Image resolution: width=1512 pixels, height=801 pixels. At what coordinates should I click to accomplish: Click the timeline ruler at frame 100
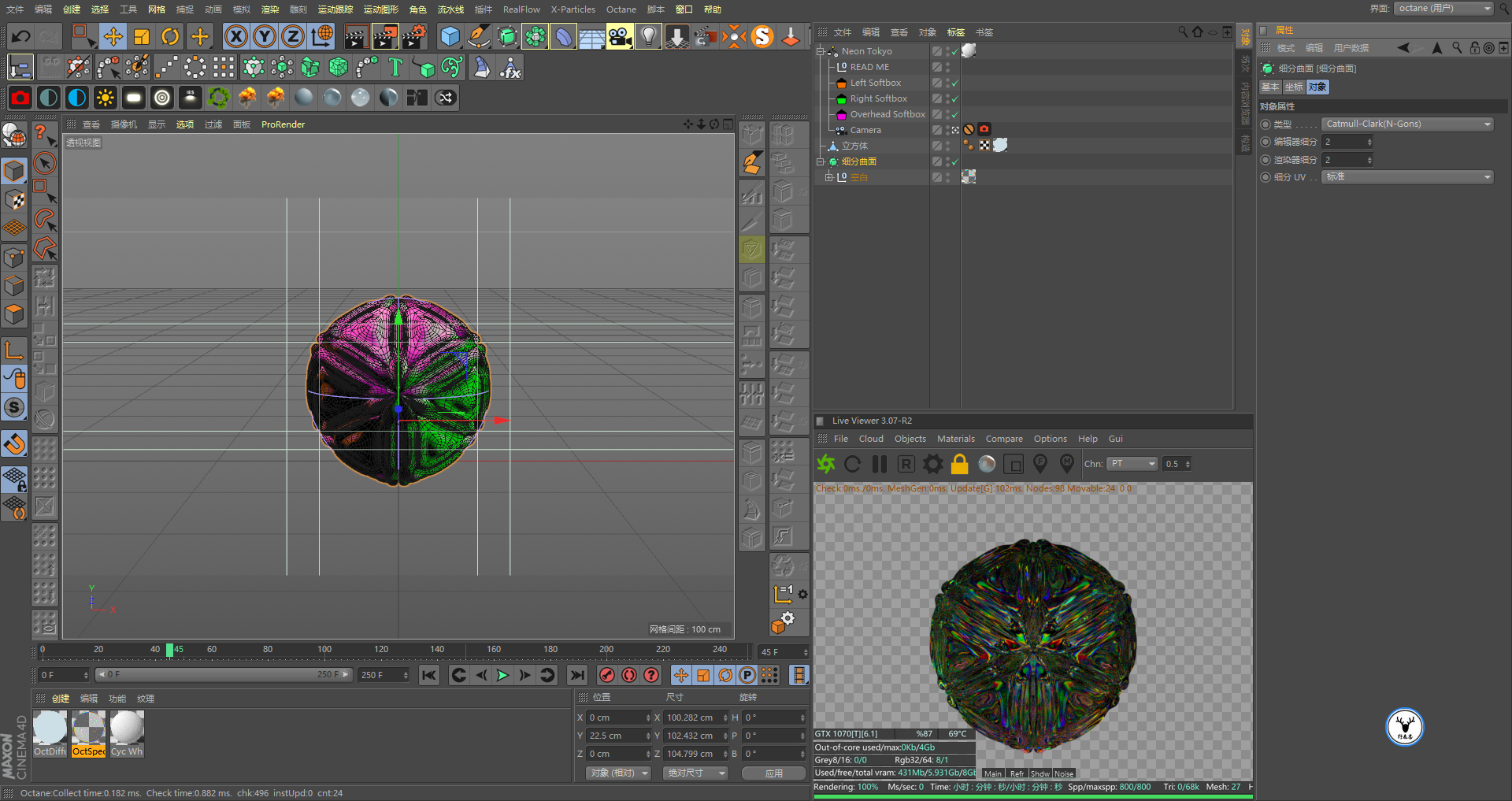(x=324, y=651)
